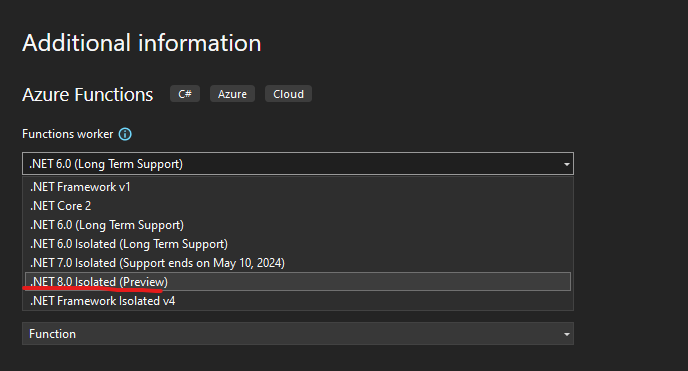This screenshot has width=688, height=371.
Task: Click the Azure tag
Action: pyautogui.click(x=233, y=94)
